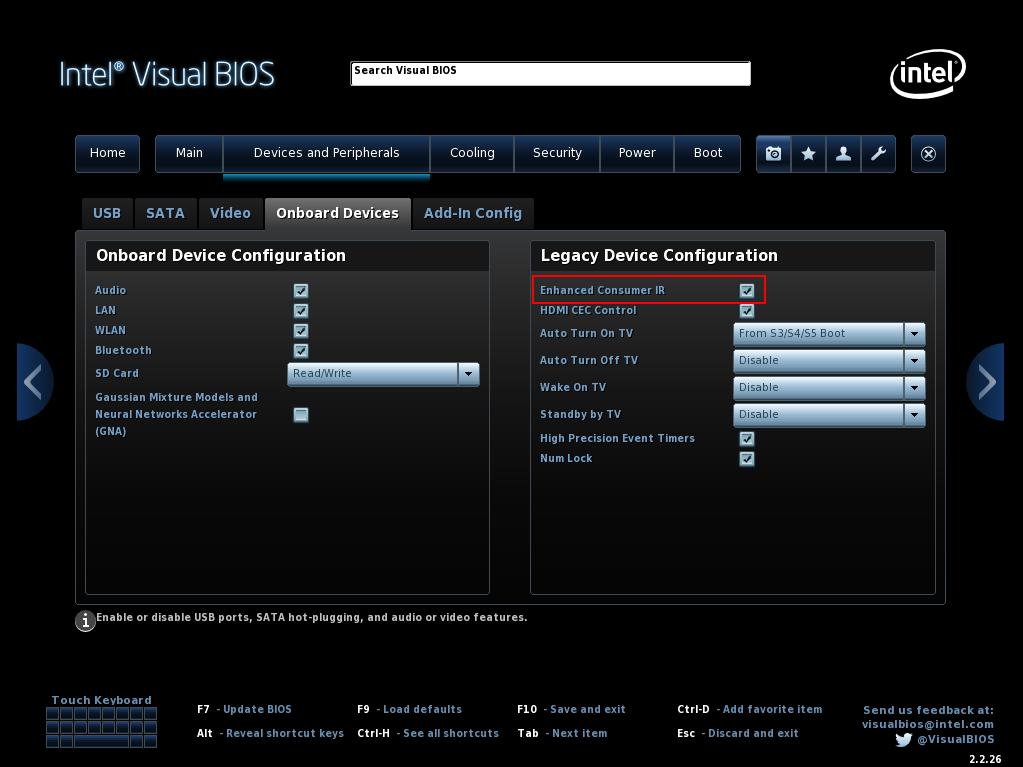Open the Cooling menu tab
The image size is (1023, 767).
coord(472,153)
